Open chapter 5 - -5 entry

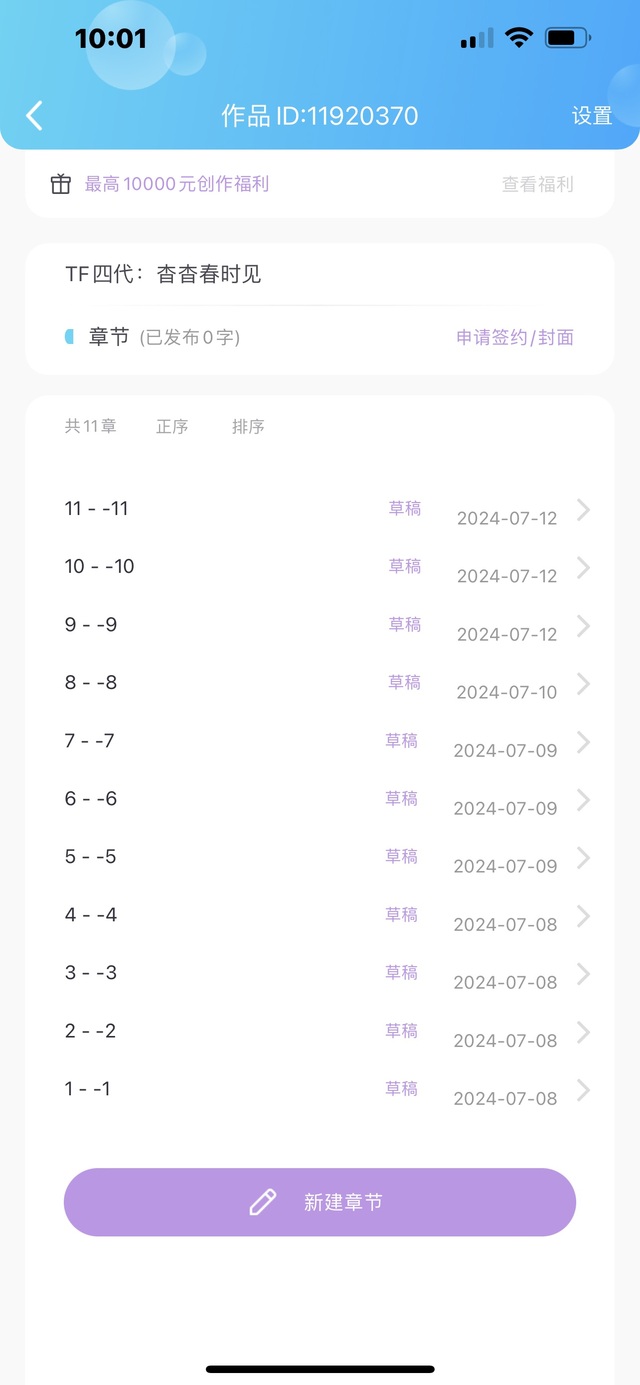320,858
